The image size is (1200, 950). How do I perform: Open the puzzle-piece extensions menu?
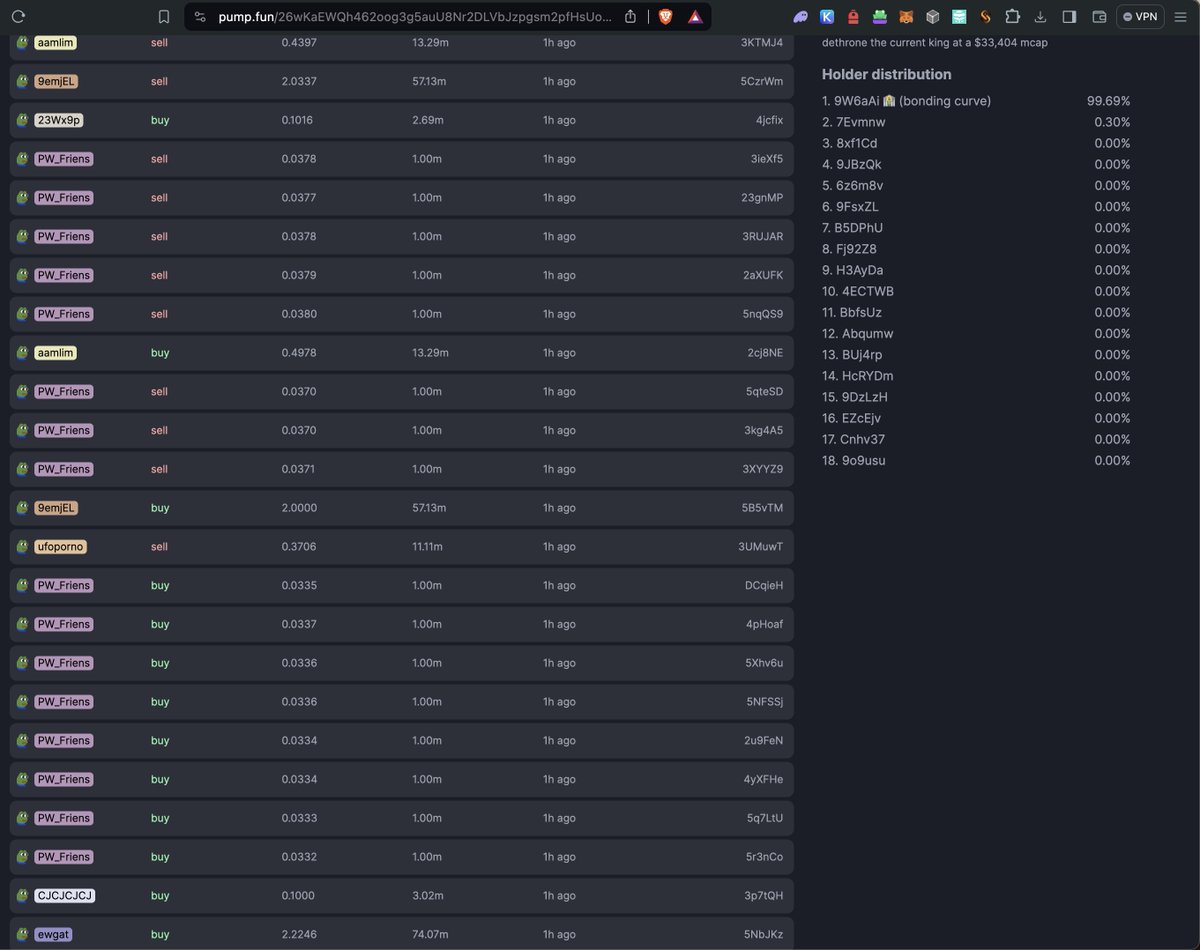[x=1012, y=16]
